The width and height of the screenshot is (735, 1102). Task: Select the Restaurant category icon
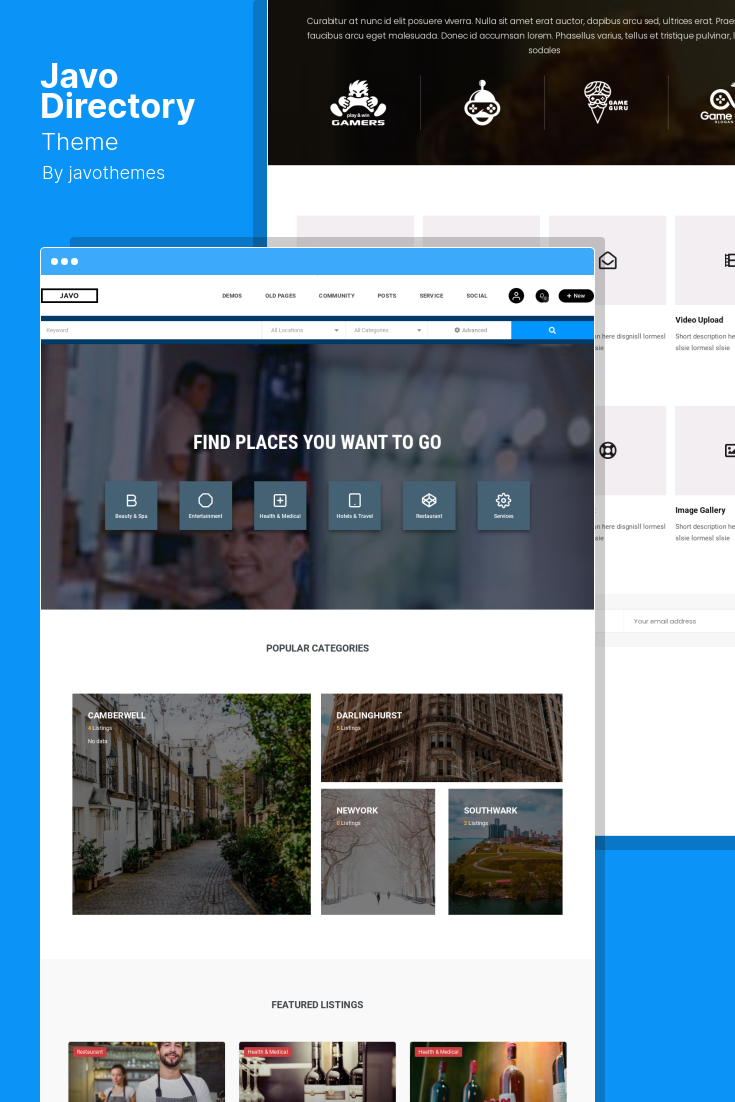click(x=429, y=505)
